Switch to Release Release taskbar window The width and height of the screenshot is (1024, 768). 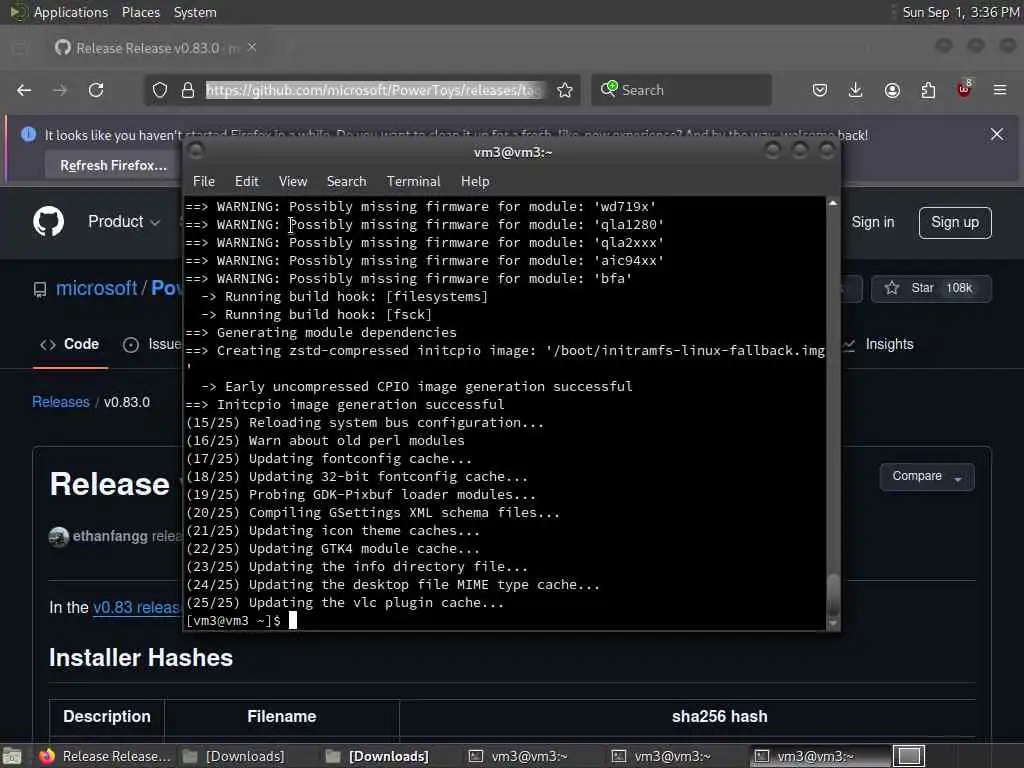[104, 756]
